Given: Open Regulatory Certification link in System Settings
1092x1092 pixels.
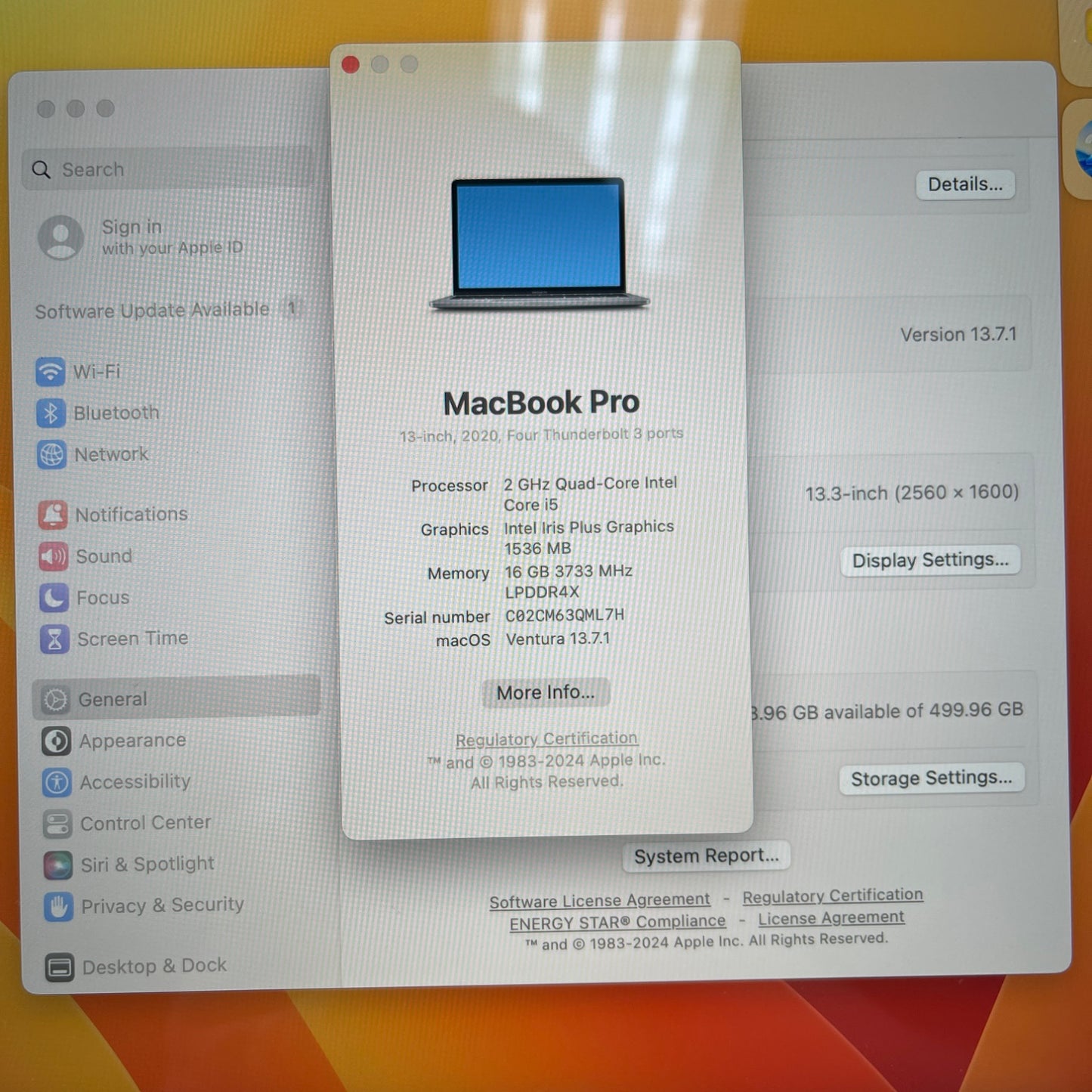Looking at the screenshot, I should pos(833,896).
